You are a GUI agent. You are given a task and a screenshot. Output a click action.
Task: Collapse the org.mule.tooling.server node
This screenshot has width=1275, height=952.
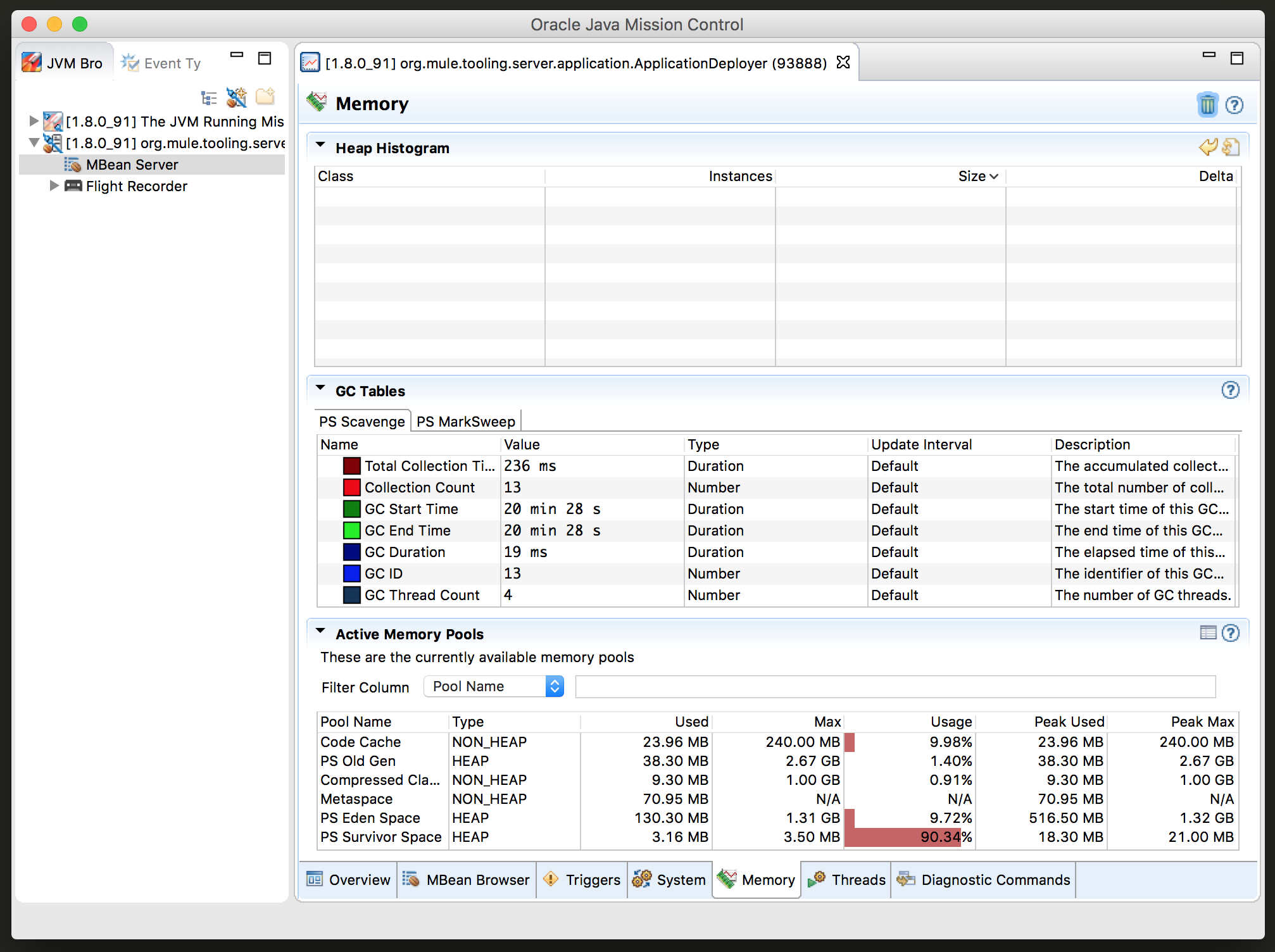coord(34,142)
